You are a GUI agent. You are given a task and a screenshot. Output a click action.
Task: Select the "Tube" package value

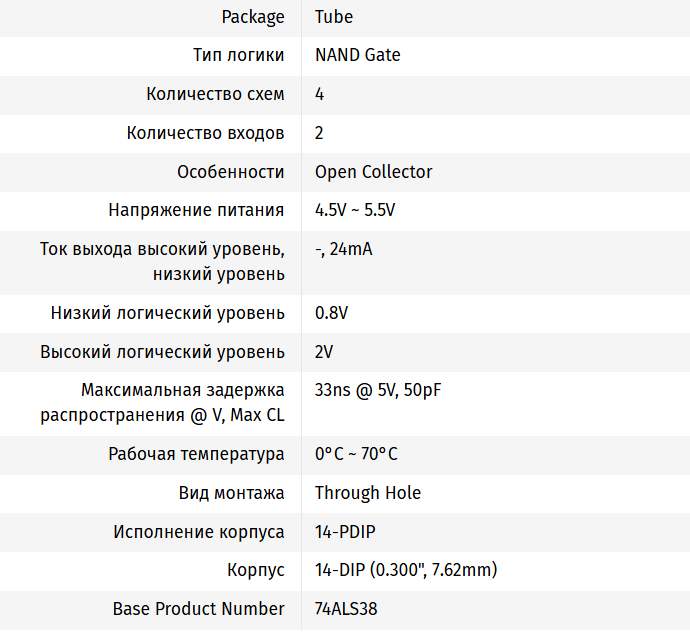[x=334, y=17]
